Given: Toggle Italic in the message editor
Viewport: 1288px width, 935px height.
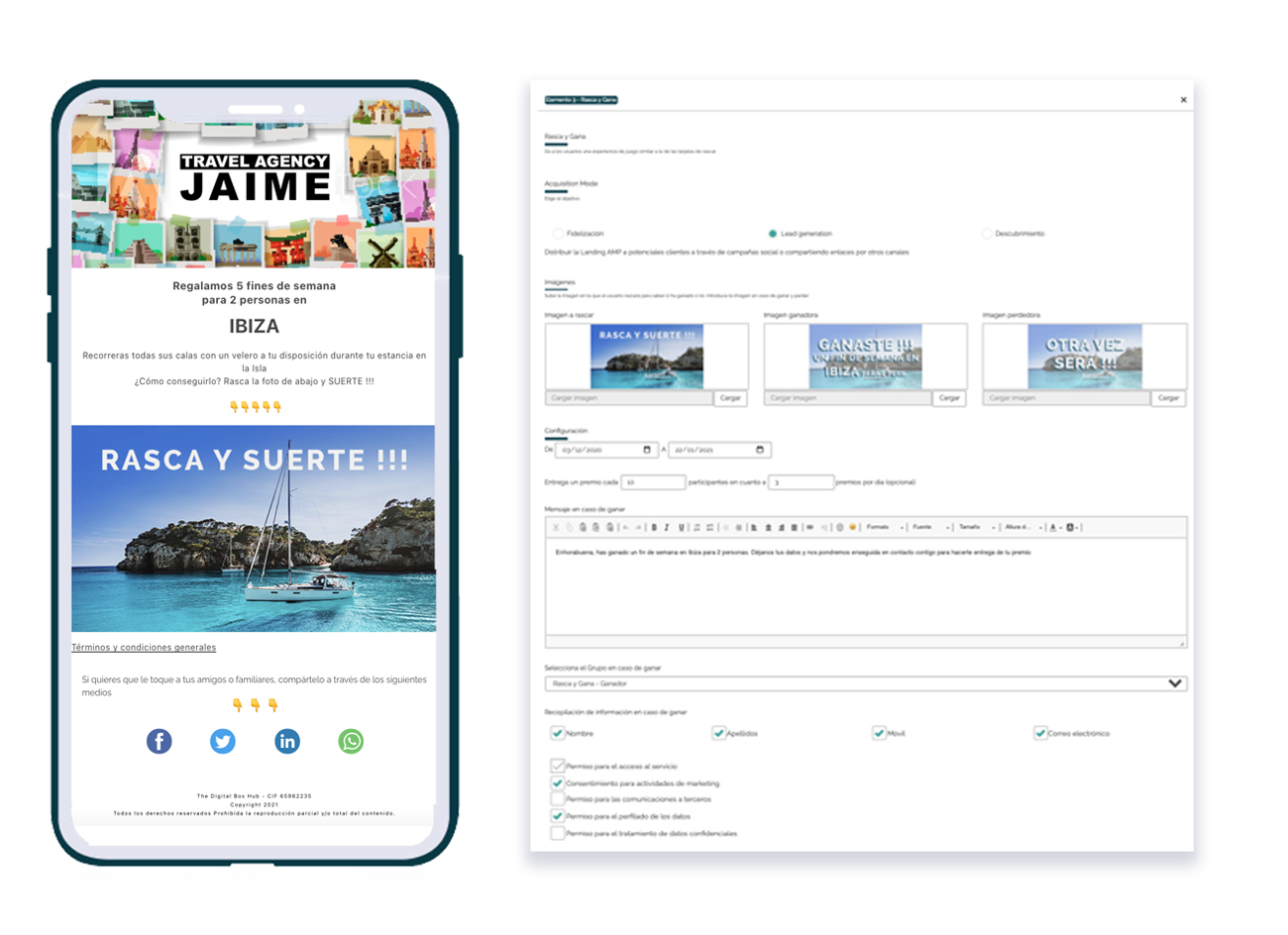Looking at the screenshot, I should pyautogui.click(x=667, y=527).
